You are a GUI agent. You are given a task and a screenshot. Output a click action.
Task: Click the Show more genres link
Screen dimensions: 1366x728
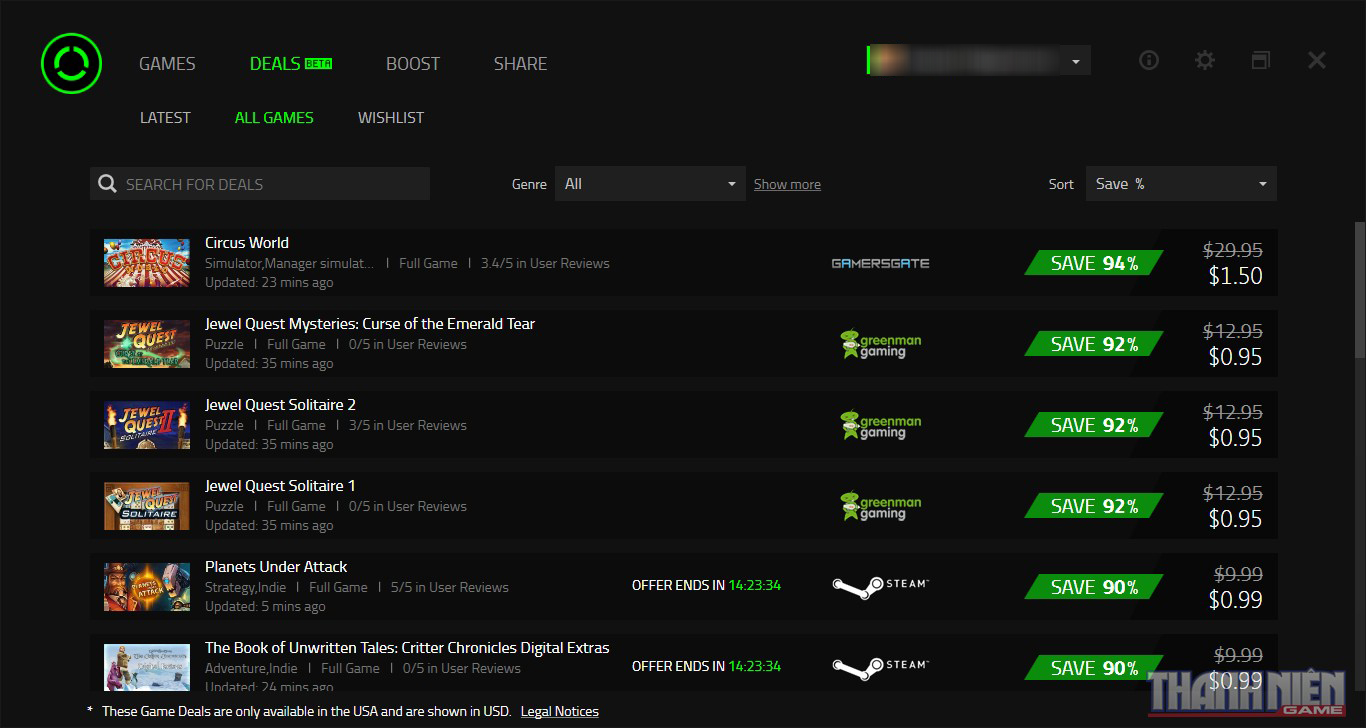[787, 184]
